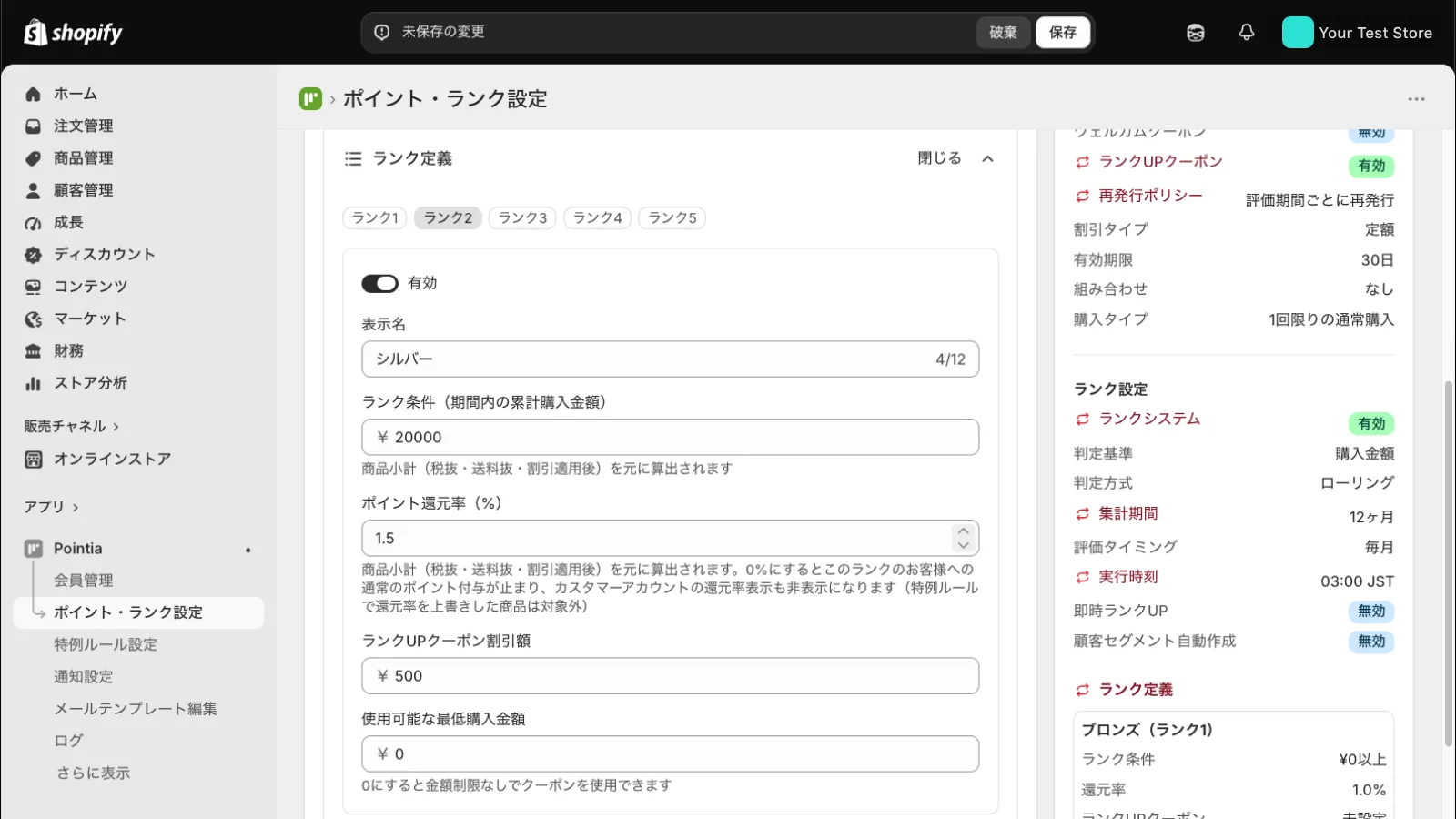
Task: Toggle the 有効 rank switch
Action: tap(380, 284)
